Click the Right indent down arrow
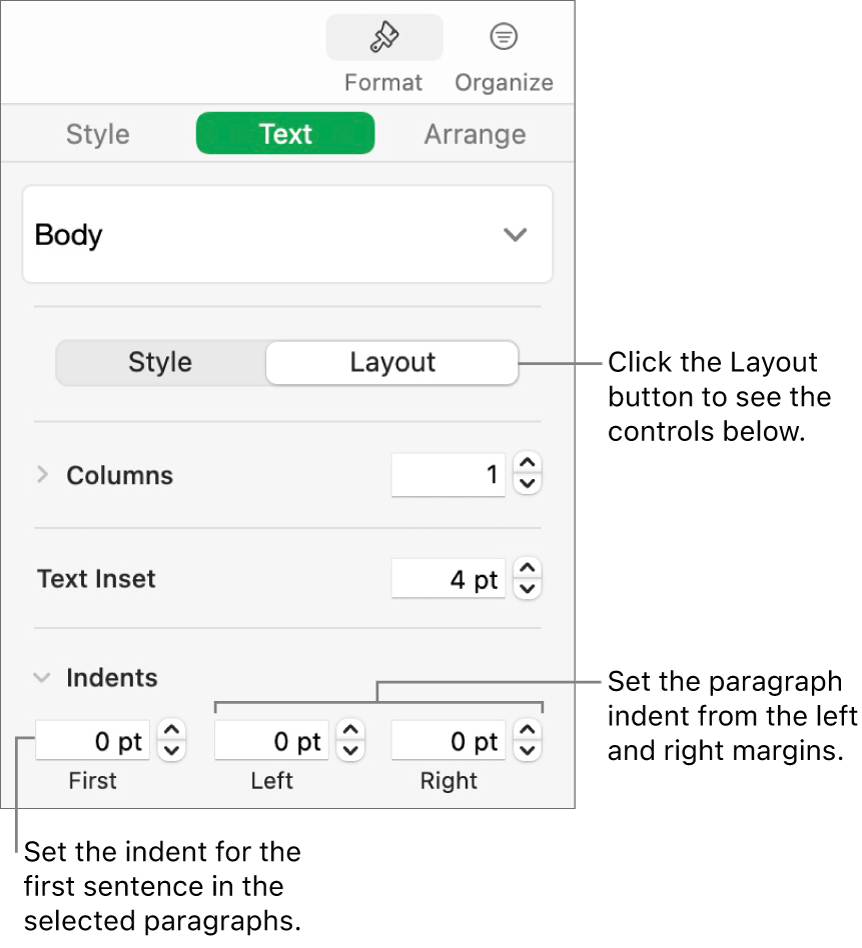The image size is (862, 948). (x=525, y=748)
